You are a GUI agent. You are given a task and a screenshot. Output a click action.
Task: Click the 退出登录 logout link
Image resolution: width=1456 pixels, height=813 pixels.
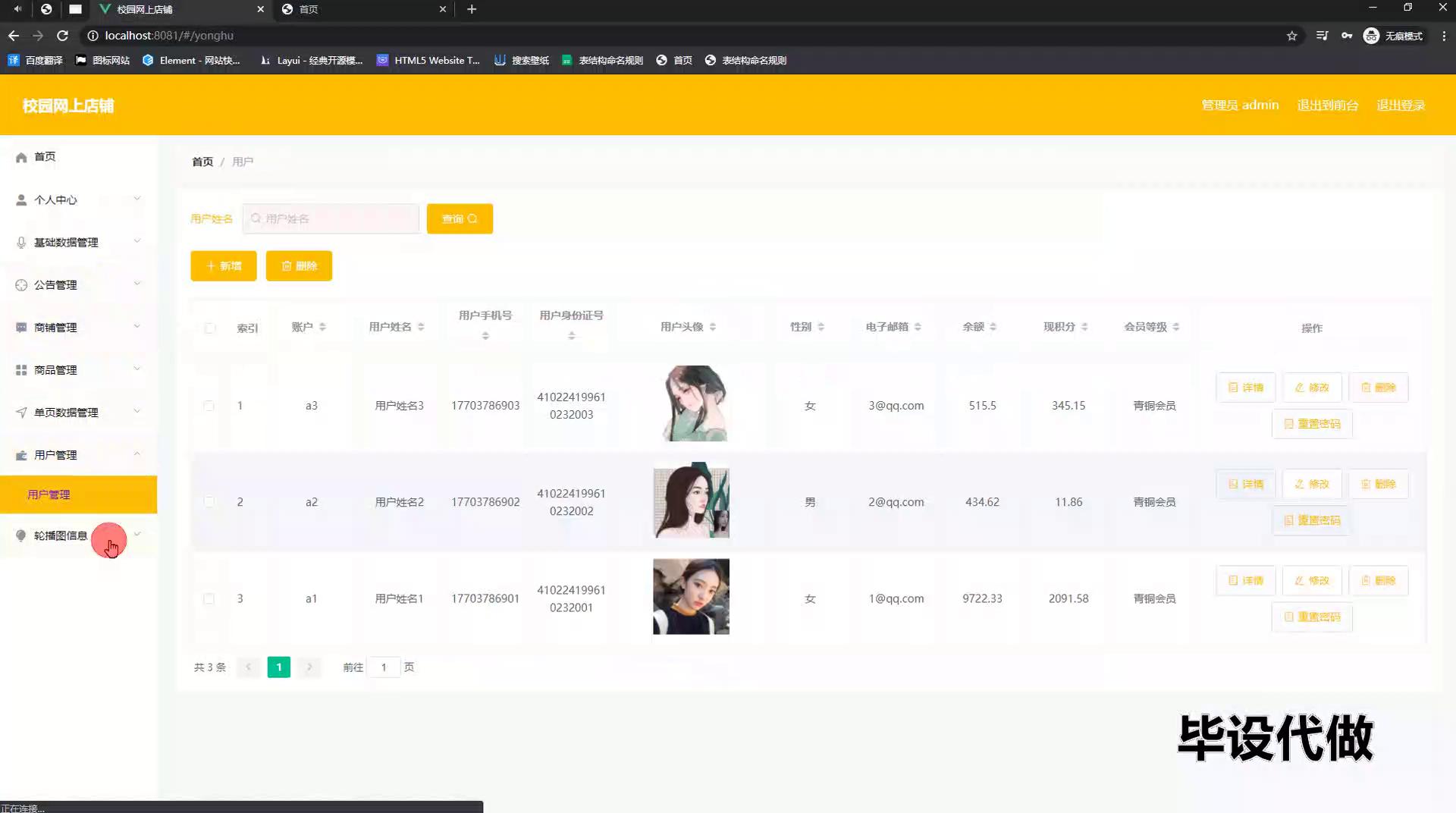pos(1401,105)
